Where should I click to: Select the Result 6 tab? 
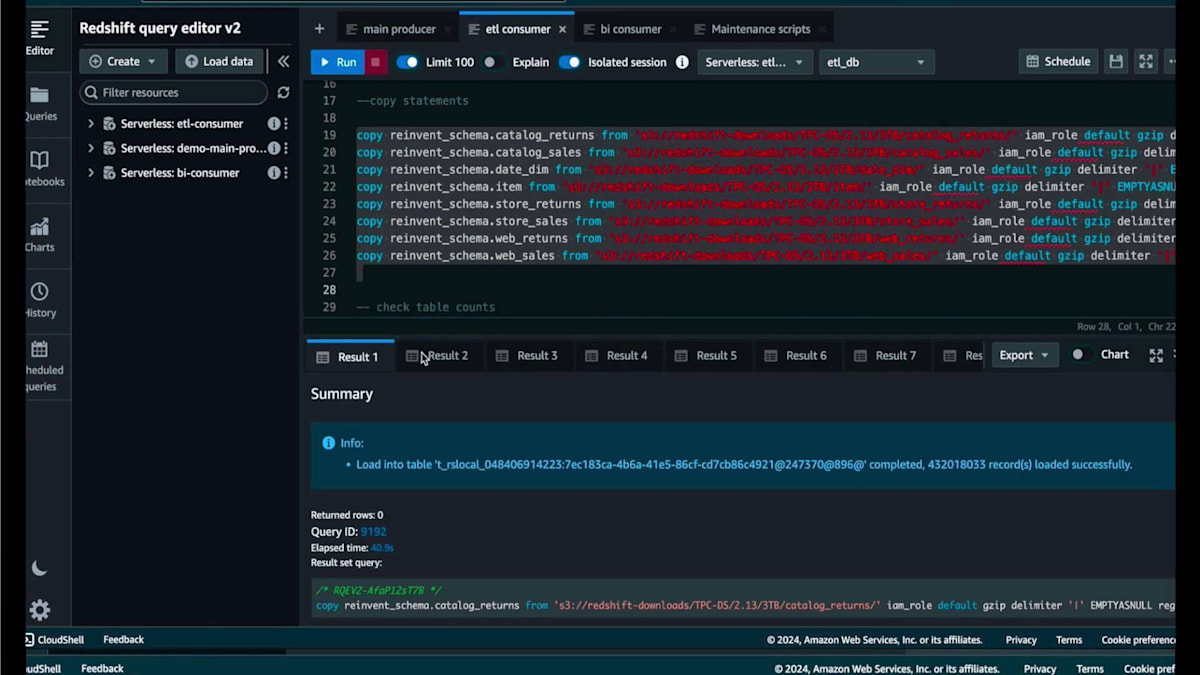click(x=796, y=356)
